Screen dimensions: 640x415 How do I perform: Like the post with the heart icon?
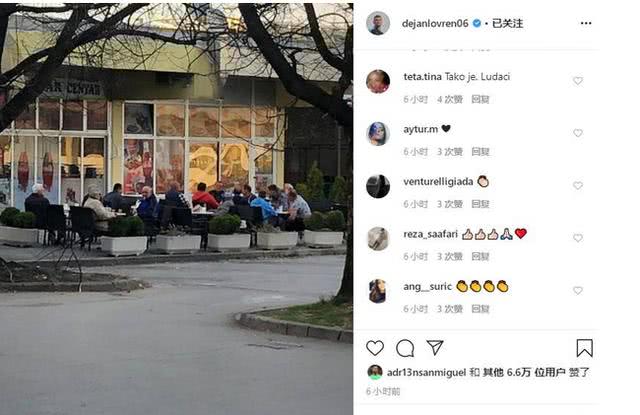click(375, 348)
